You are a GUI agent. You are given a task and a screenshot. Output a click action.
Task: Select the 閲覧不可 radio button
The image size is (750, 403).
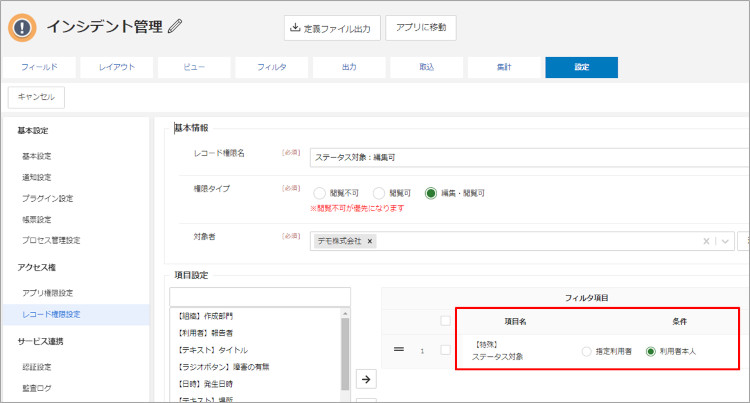pyautogui.click(x=319, y=193)
